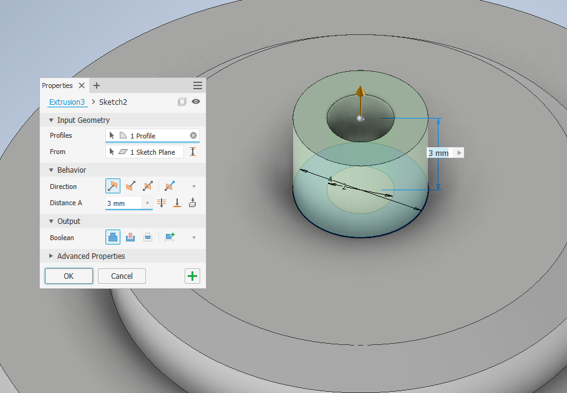Screen dimensions: 567x393
Task: Select the Intersect boolean operation
Action: [148, 238]
